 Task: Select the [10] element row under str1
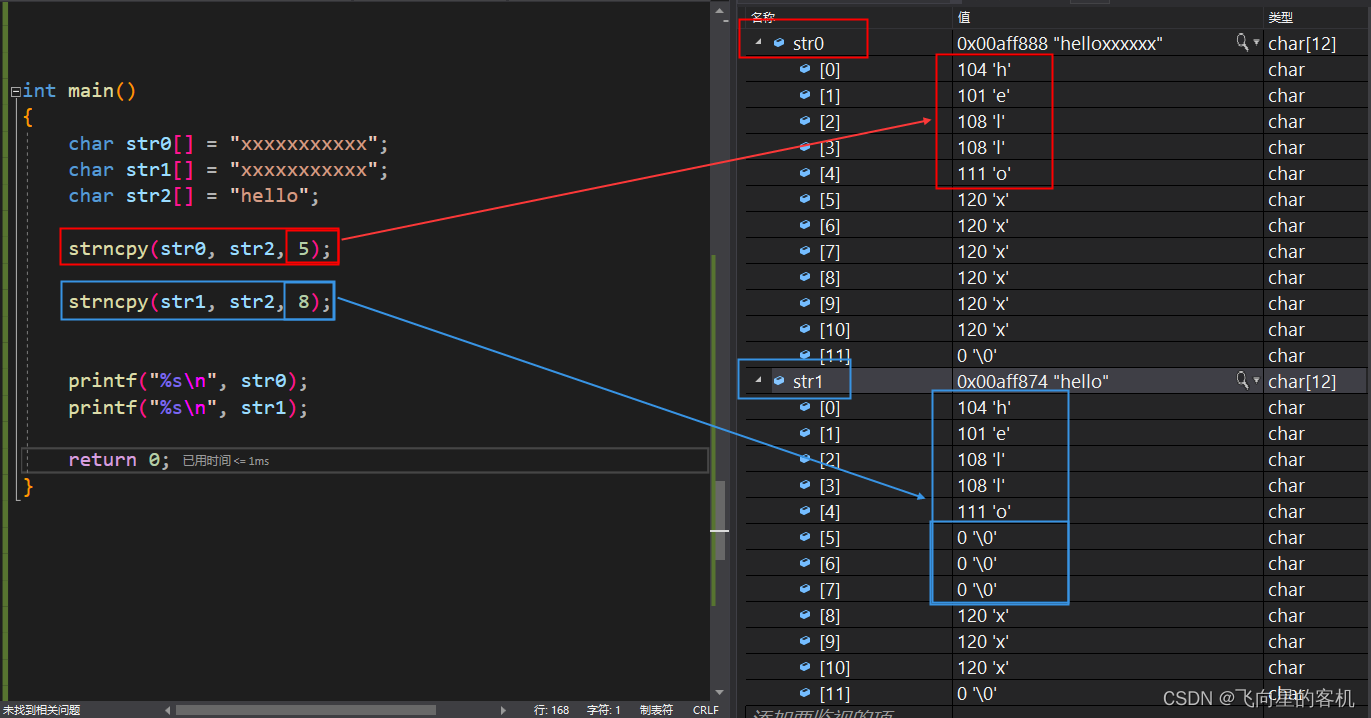pos(1058,668)
